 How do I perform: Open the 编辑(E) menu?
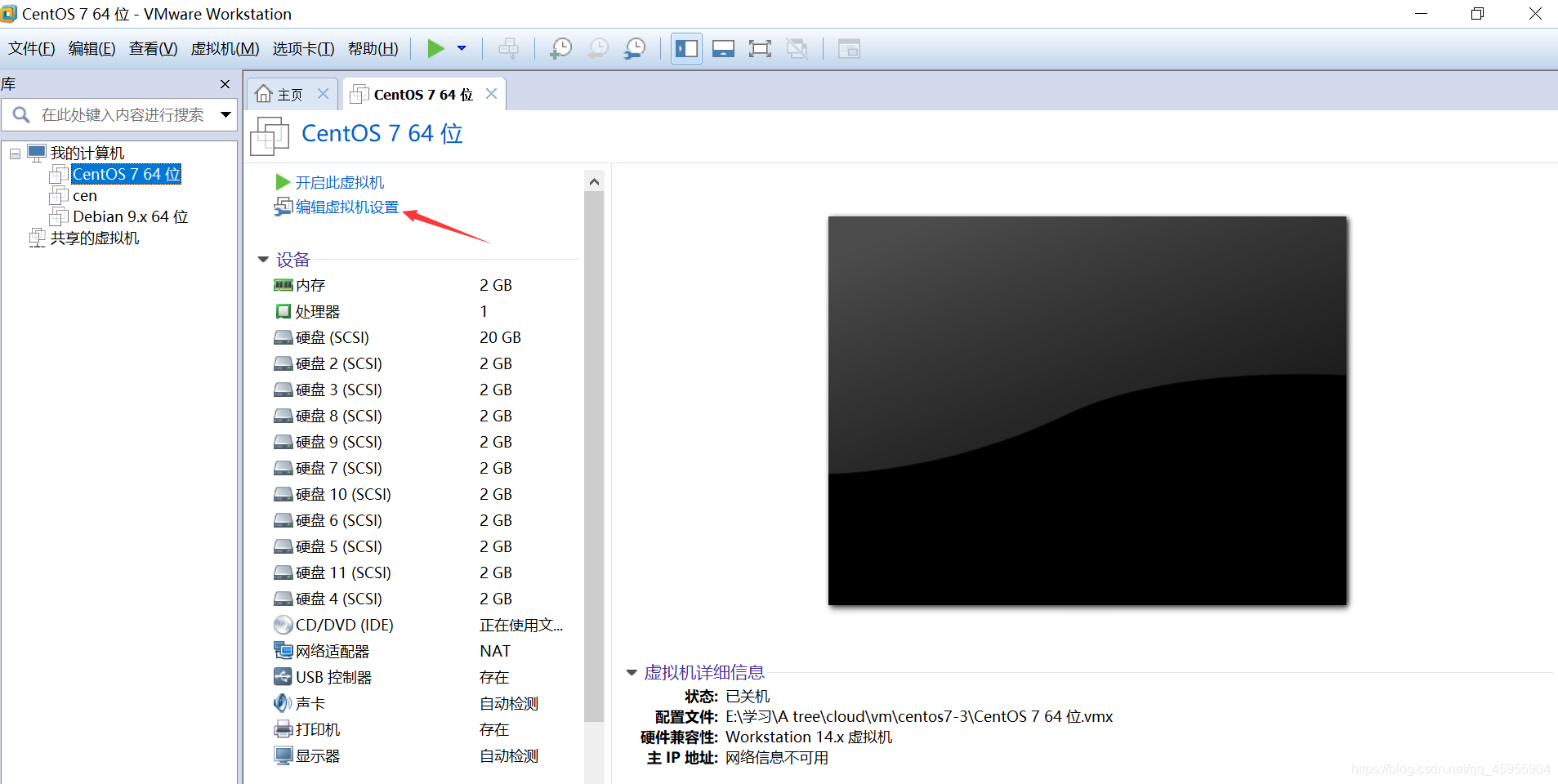92,49
